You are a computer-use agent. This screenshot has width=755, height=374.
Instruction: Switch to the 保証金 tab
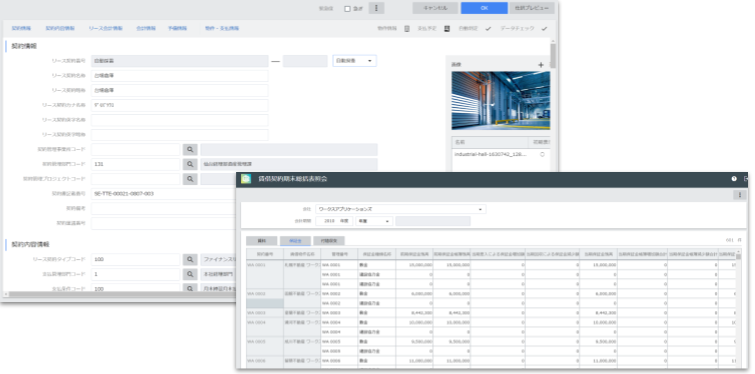tap(295, 241)
